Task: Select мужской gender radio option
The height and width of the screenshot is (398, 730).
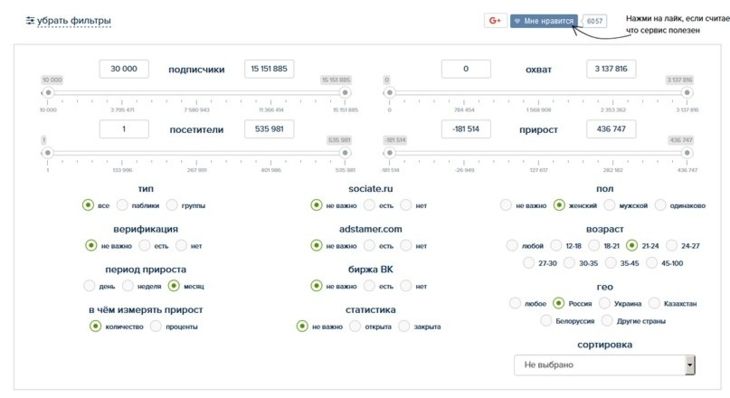Action: (x=609, y=205)
